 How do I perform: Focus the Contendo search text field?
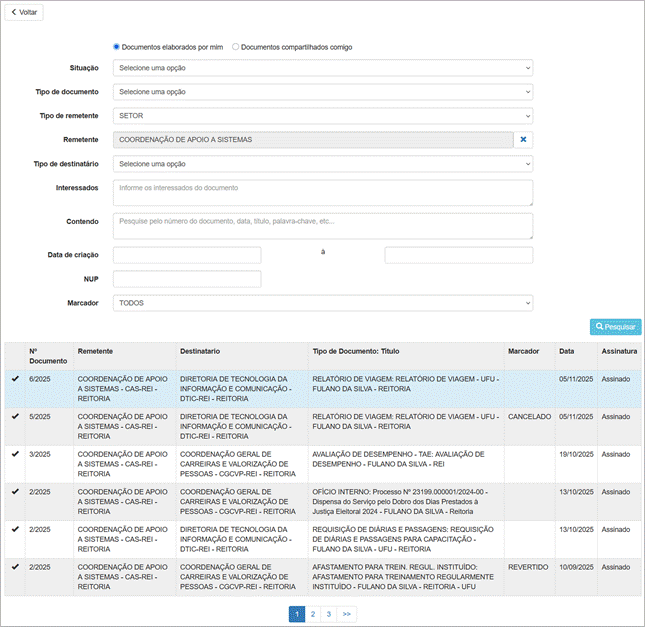click(322, 226)
